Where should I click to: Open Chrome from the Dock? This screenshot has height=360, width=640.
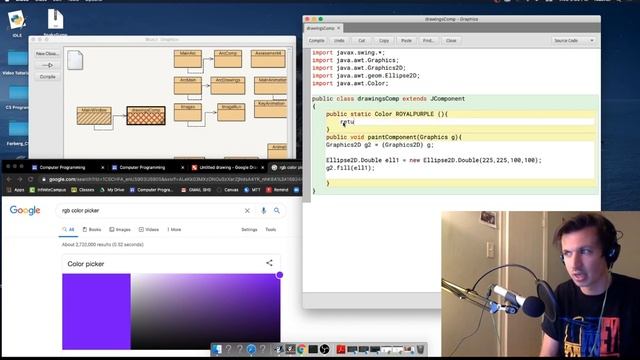point(301,349)
